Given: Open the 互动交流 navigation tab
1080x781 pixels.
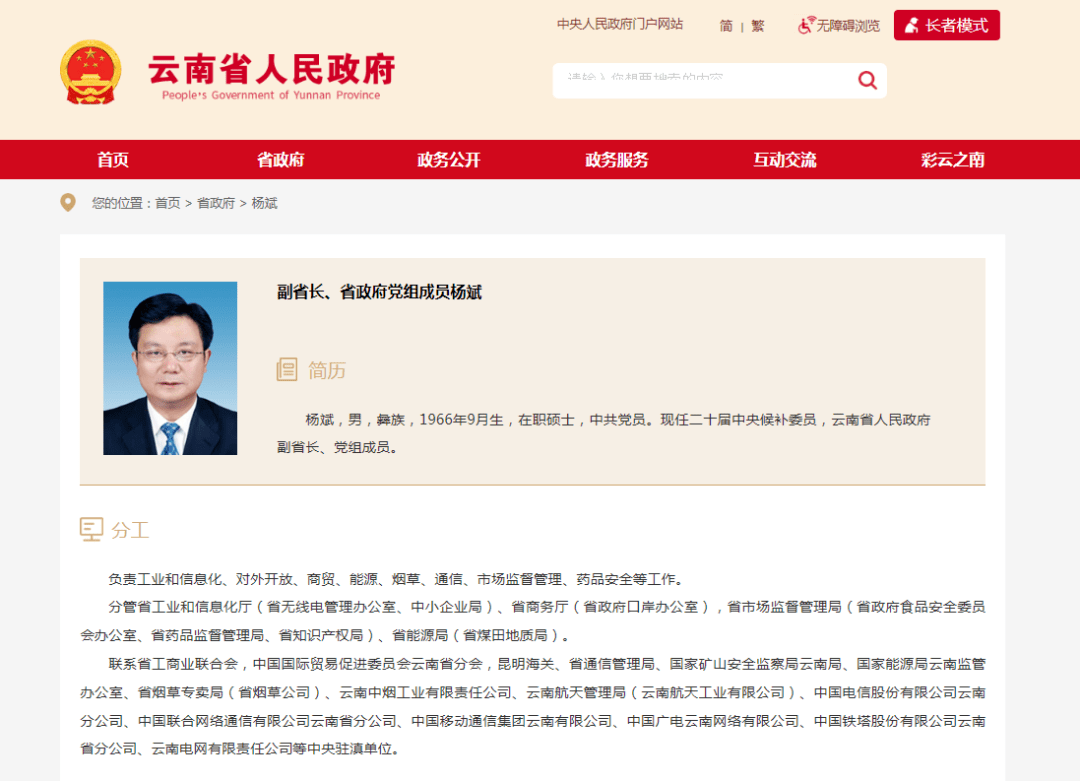Looking at the screenshot, I should (785, 160).
